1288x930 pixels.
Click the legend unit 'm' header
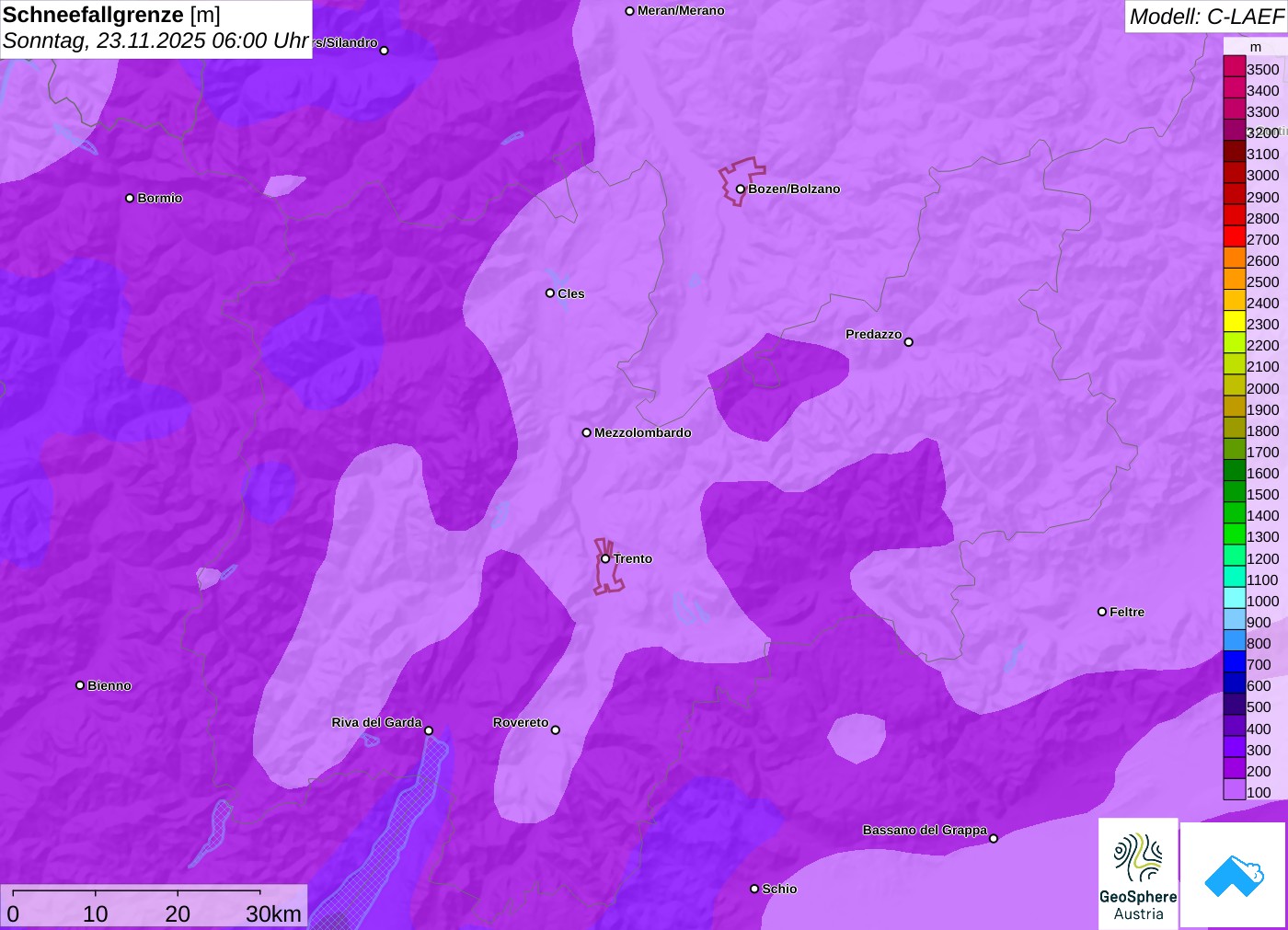click(x=1256, y=47)
